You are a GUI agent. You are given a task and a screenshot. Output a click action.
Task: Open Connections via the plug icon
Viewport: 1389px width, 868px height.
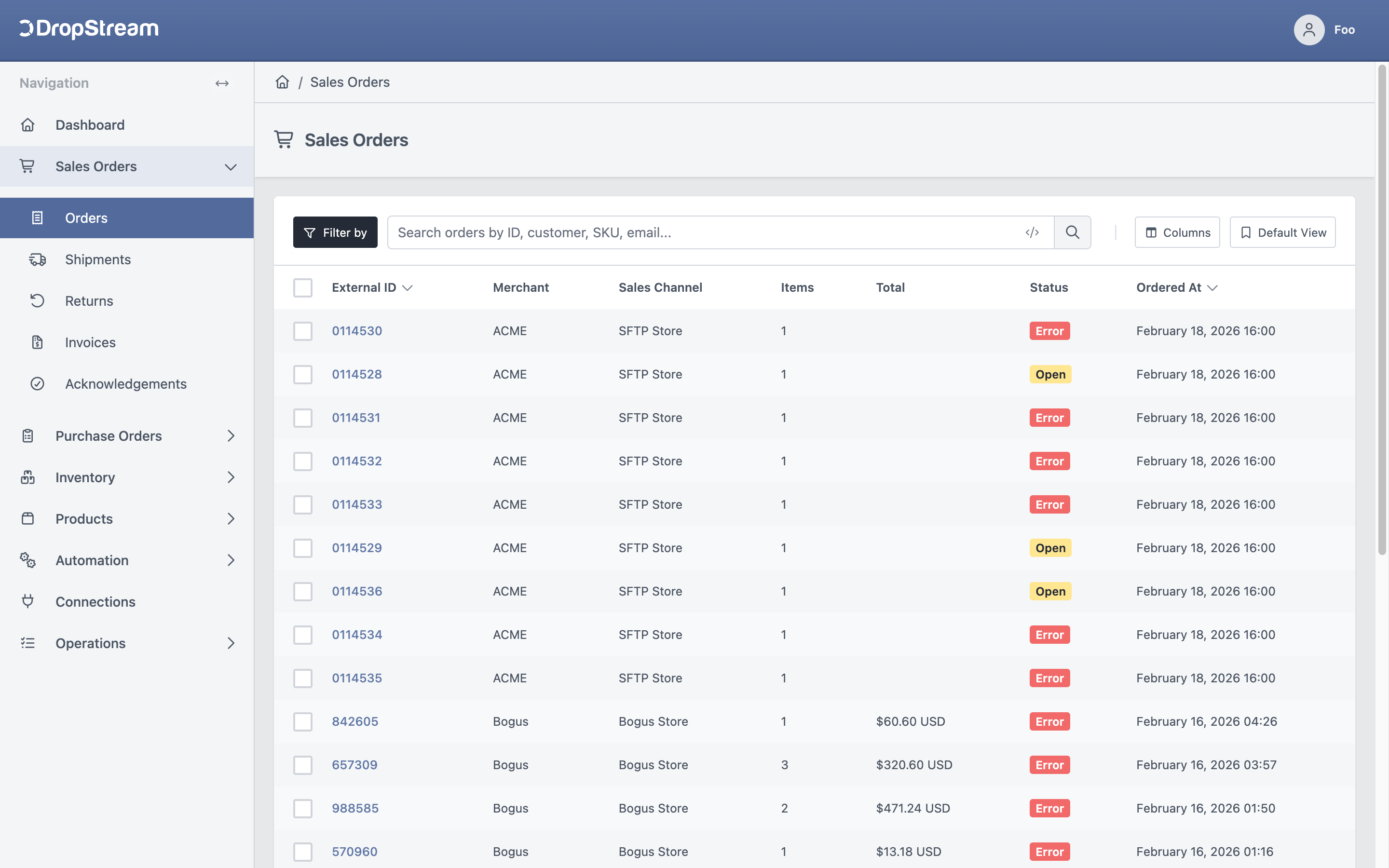27,602
